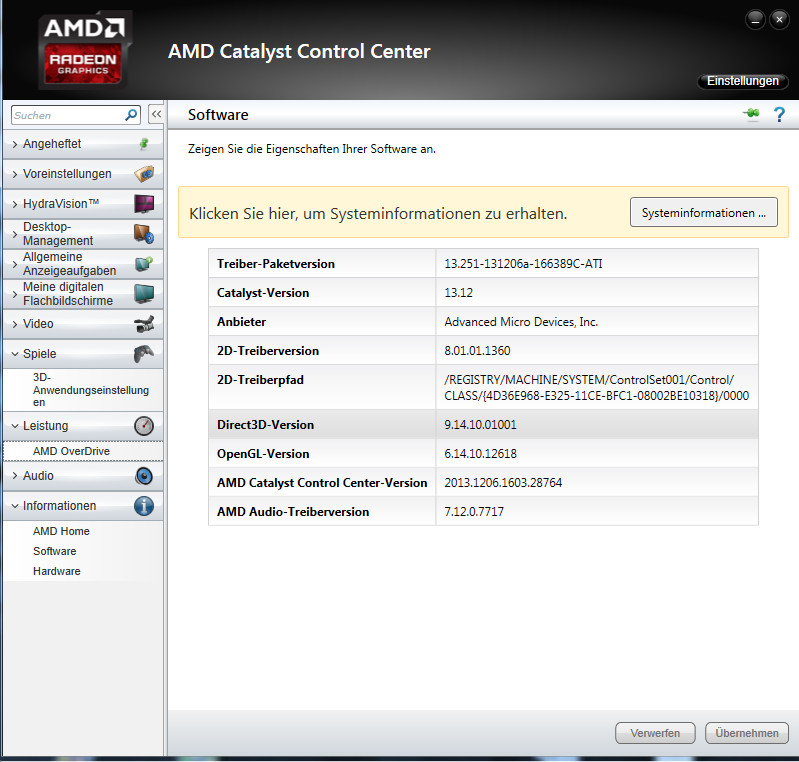This screenshot has width=799, height=762.
Task: Click the HydraVision monitor icon
Action: [x=144, y=203]
